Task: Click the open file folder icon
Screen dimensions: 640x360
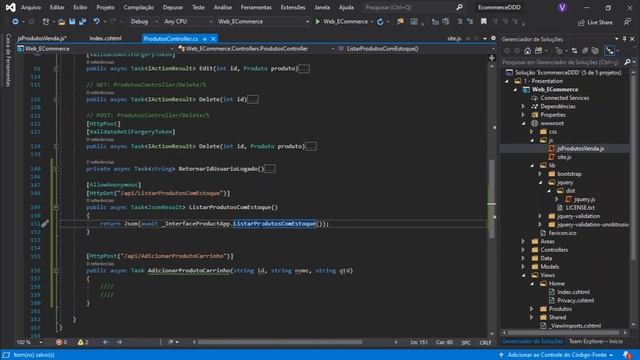Action: (62, 22)
